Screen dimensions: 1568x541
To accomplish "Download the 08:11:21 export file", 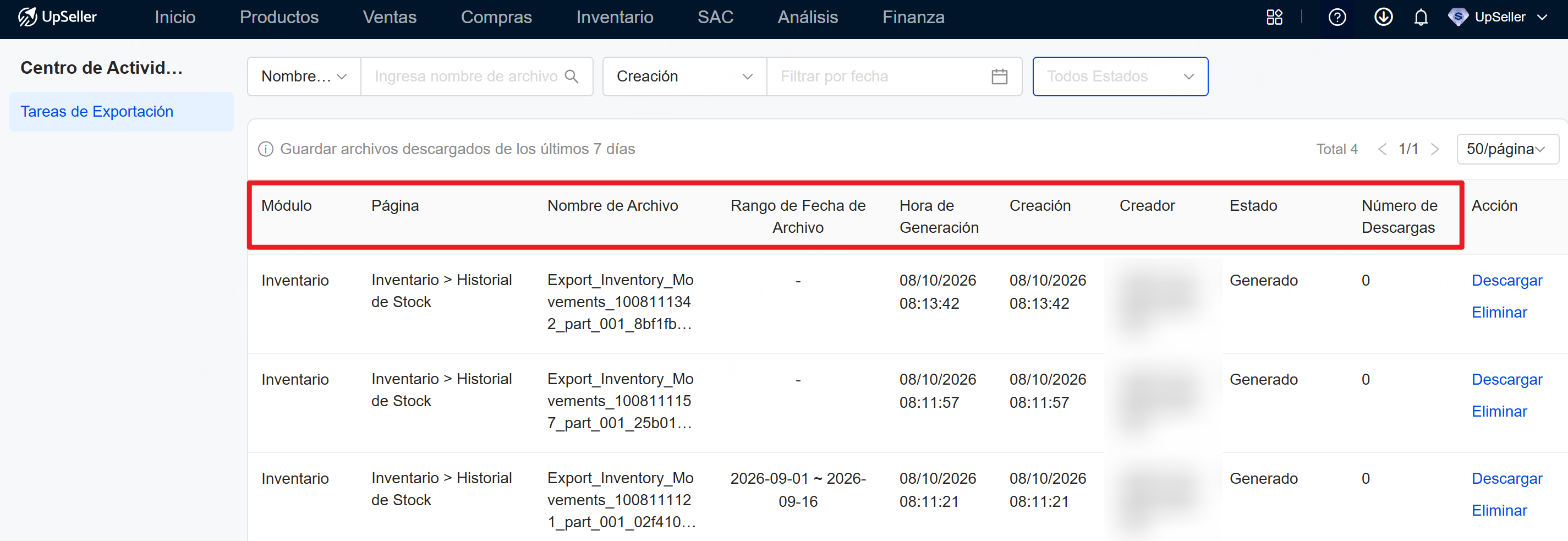I will [x=1506, y=479].
